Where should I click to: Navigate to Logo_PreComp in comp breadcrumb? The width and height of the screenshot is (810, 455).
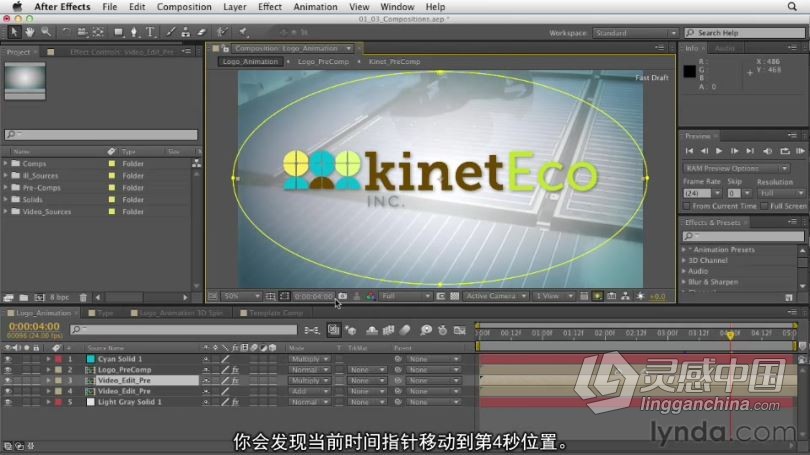pyautogui.click(x=323, y=61)
